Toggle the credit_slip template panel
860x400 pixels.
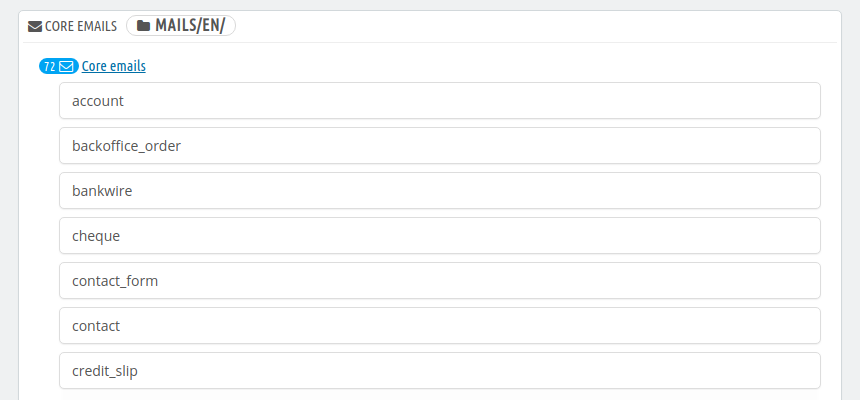[x=440, y=370]
